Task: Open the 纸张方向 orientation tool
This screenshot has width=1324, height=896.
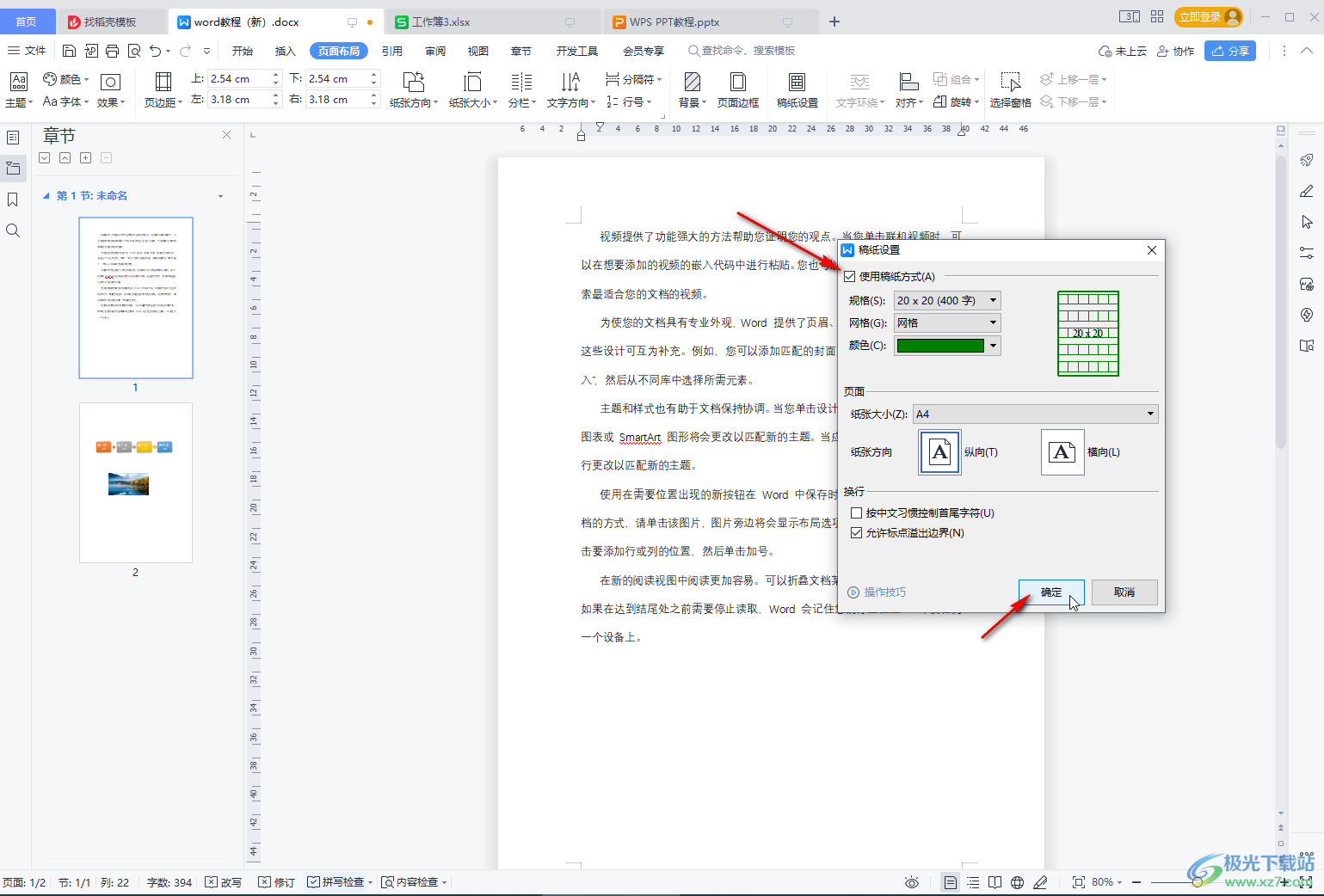Action: (x=414, y=90)
